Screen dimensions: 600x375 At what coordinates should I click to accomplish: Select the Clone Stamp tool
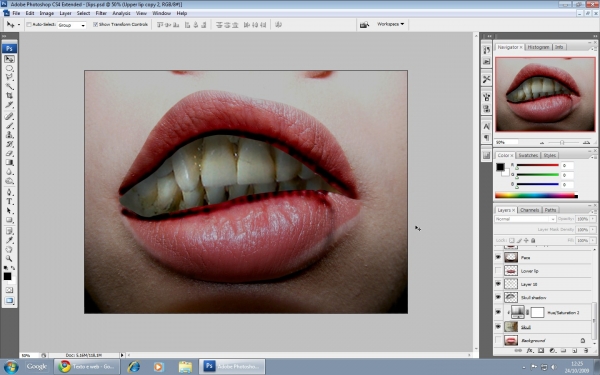(x=10, y=135)
